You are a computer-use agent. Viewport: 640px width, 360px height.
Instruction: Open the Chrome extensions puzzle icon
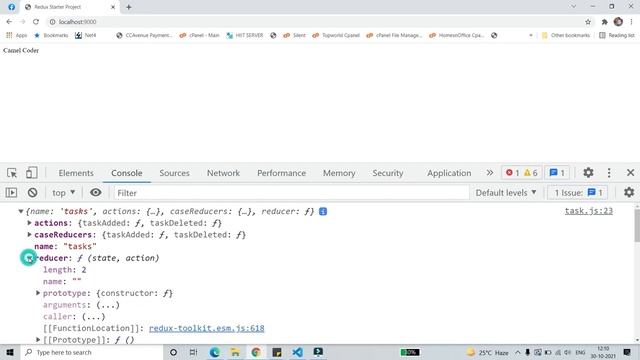pos(604,22)
